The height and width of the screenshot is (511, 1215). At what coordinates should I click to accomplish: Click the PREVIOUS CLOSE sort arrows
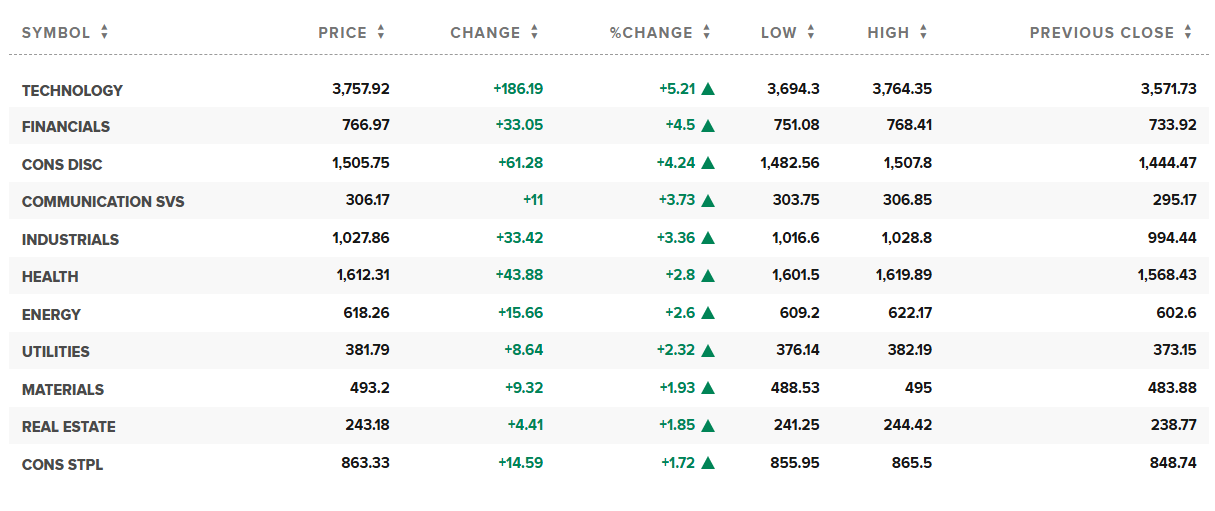tap(1188, 33)
